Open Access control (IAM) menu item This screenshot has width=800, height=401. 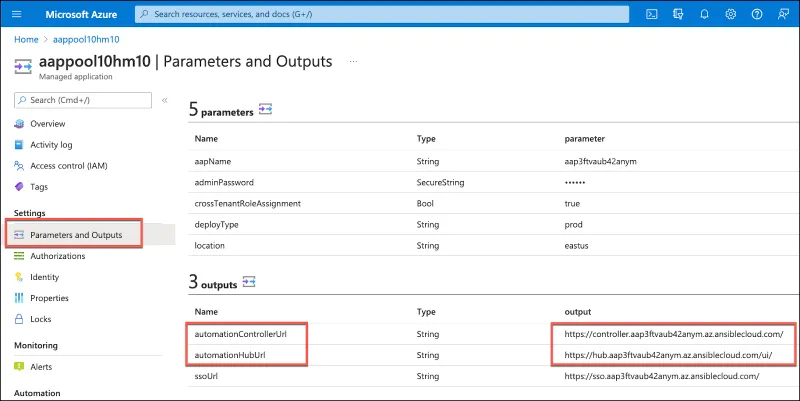pos(72,165)
